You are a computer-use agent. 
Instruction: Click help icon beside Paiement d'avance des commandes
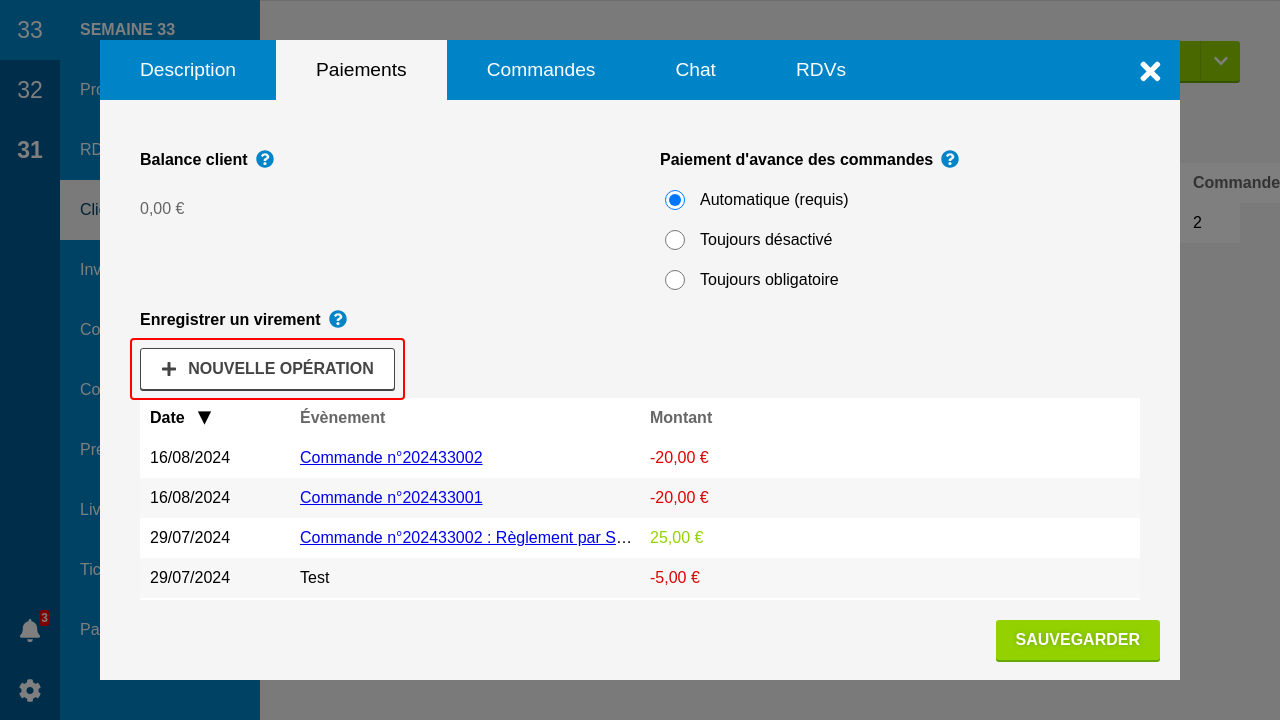point(950,159)
